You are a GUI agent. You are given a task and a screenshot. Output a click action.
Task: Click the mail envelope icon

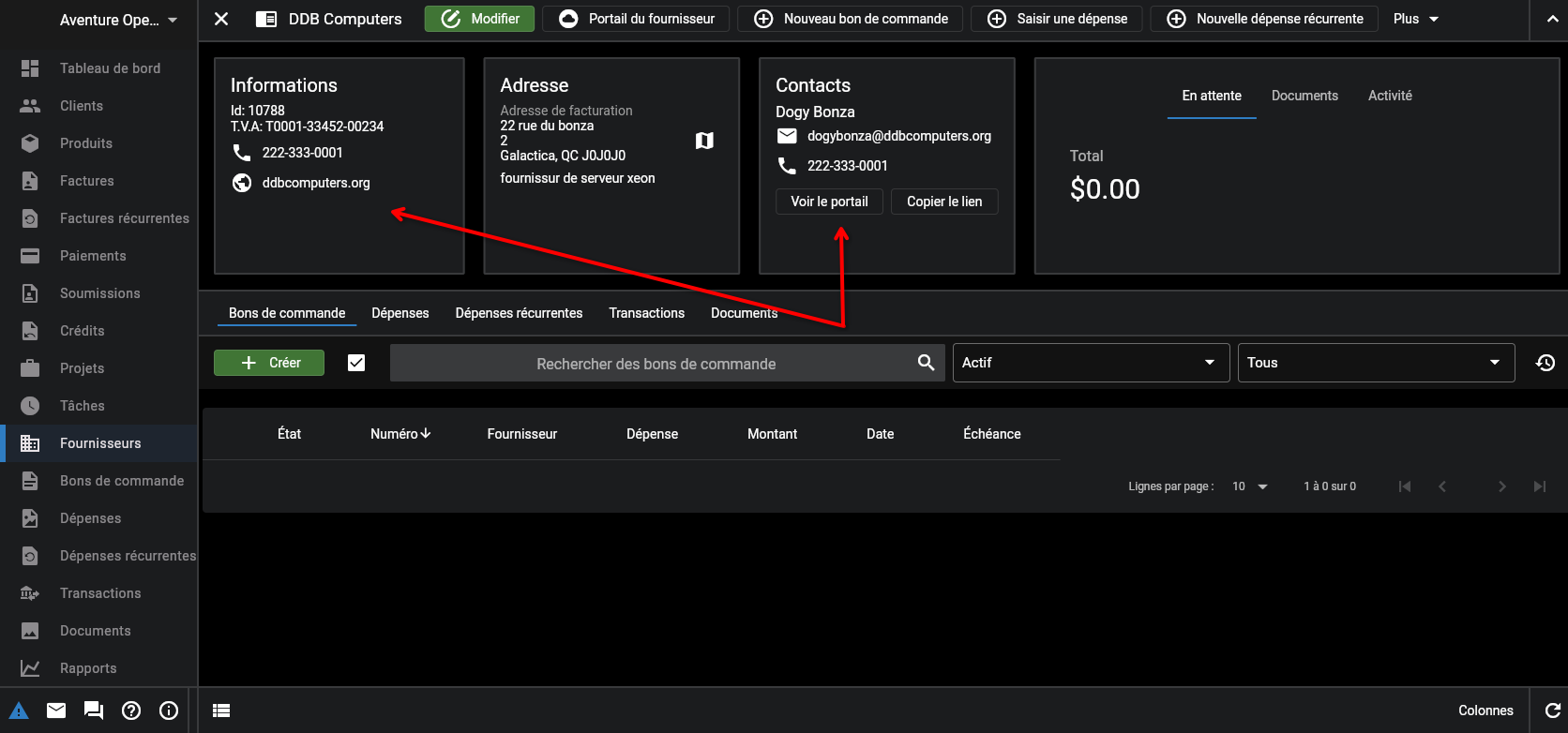(56, 711)
